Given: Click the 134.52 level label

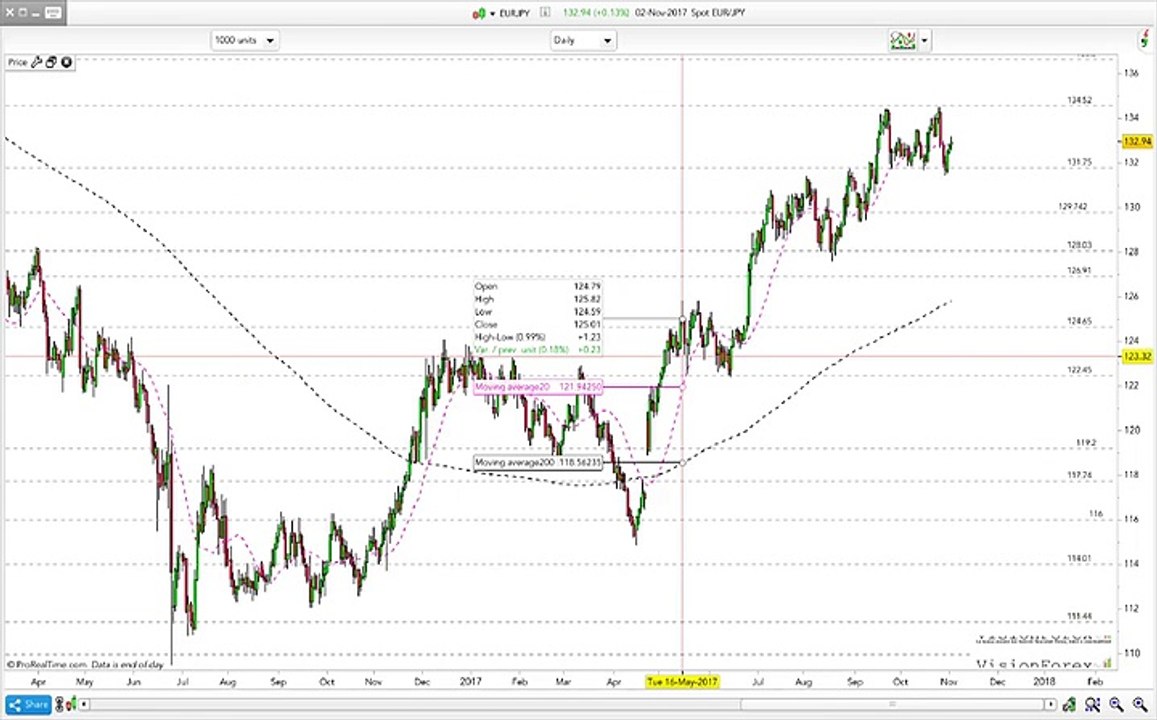Looking at the screenshot, I should 1080,100.
